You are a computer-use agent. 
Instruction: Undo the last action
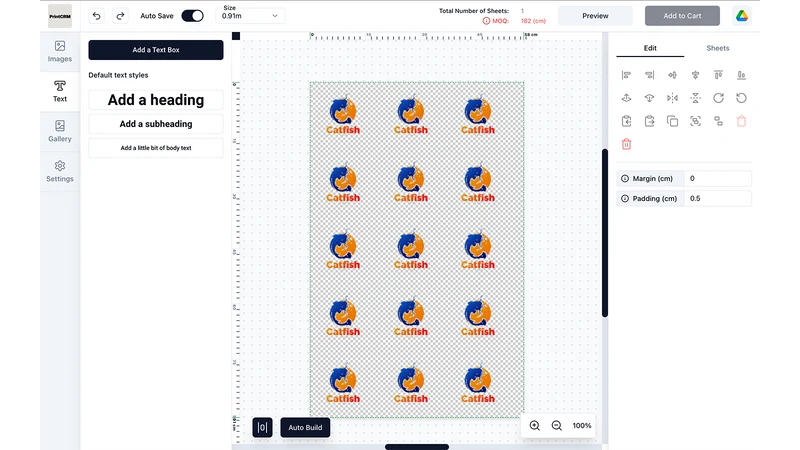point(96,16)
